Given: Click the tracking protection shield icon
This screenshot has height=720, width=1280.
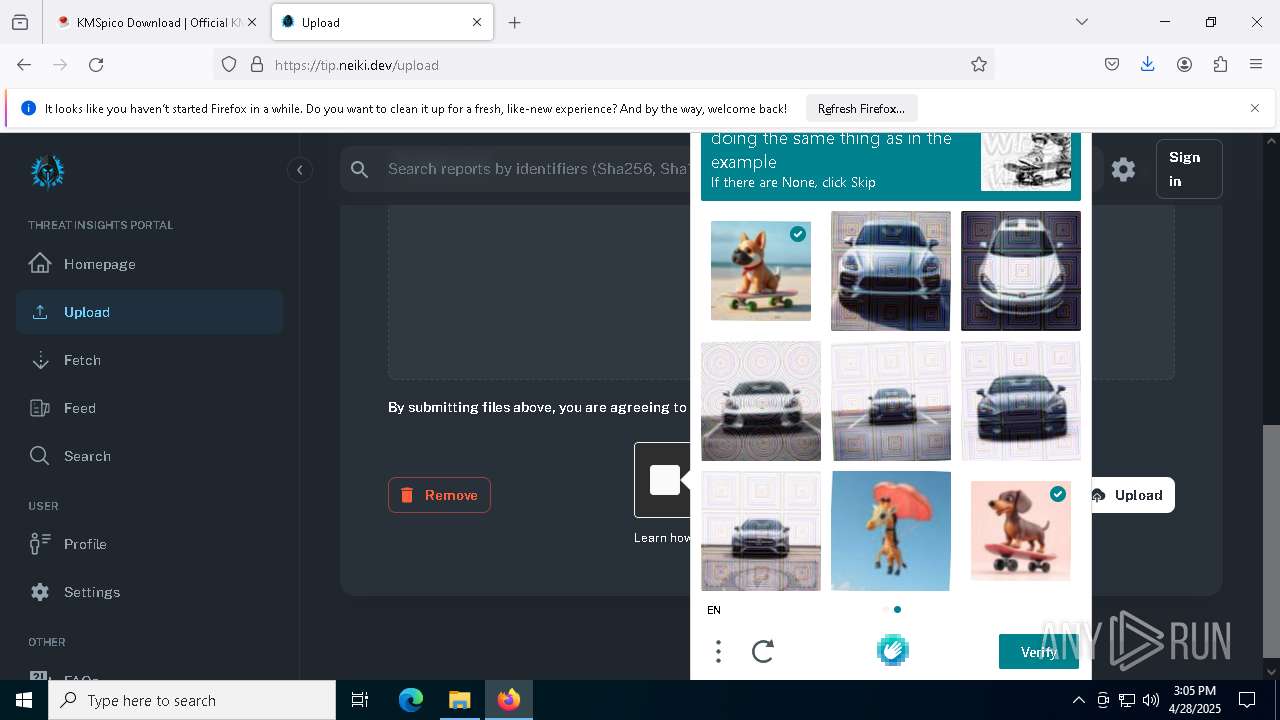Looking at the screenshot, I should 229,65.
